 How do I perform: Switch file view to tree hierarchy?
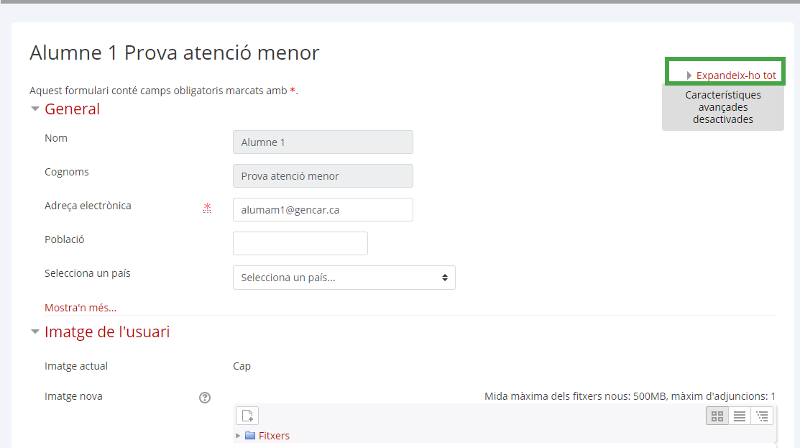tap(763, 416)
